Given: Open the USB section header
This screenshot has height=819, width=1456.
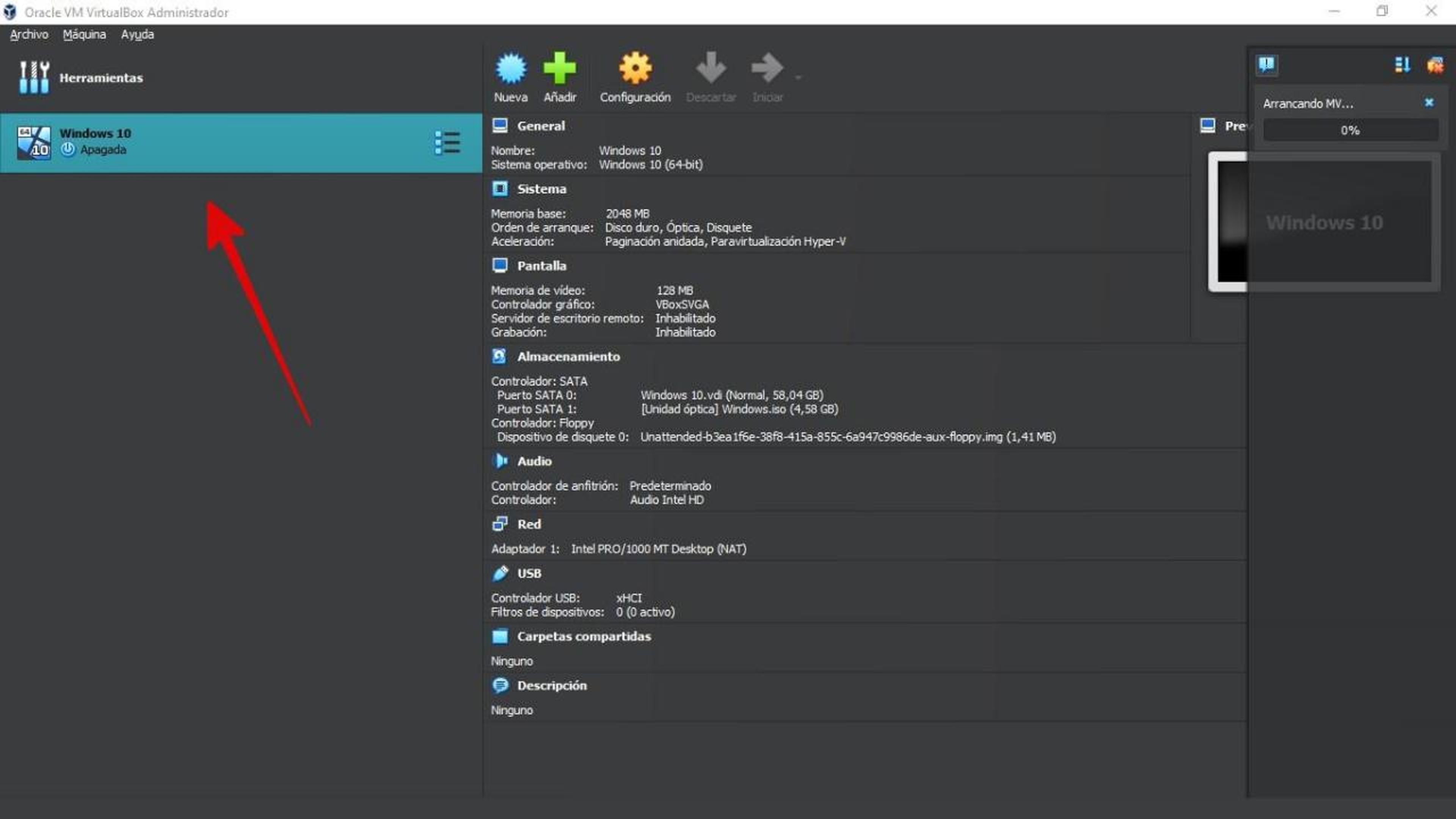Looking at the screenshot, I should [529, 573].
